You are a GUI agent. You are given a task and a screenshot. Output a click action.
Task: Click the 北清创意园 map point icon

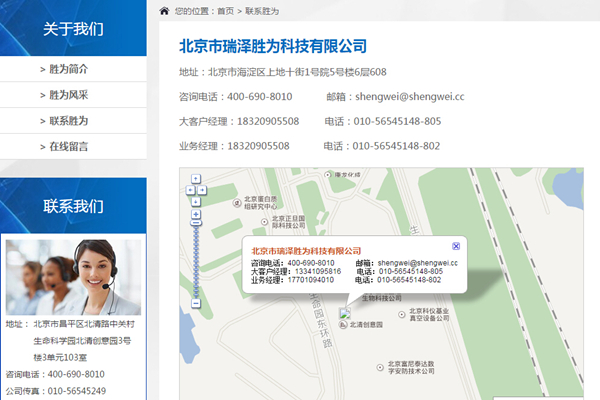pyautogui.click(x=343, y=325)
